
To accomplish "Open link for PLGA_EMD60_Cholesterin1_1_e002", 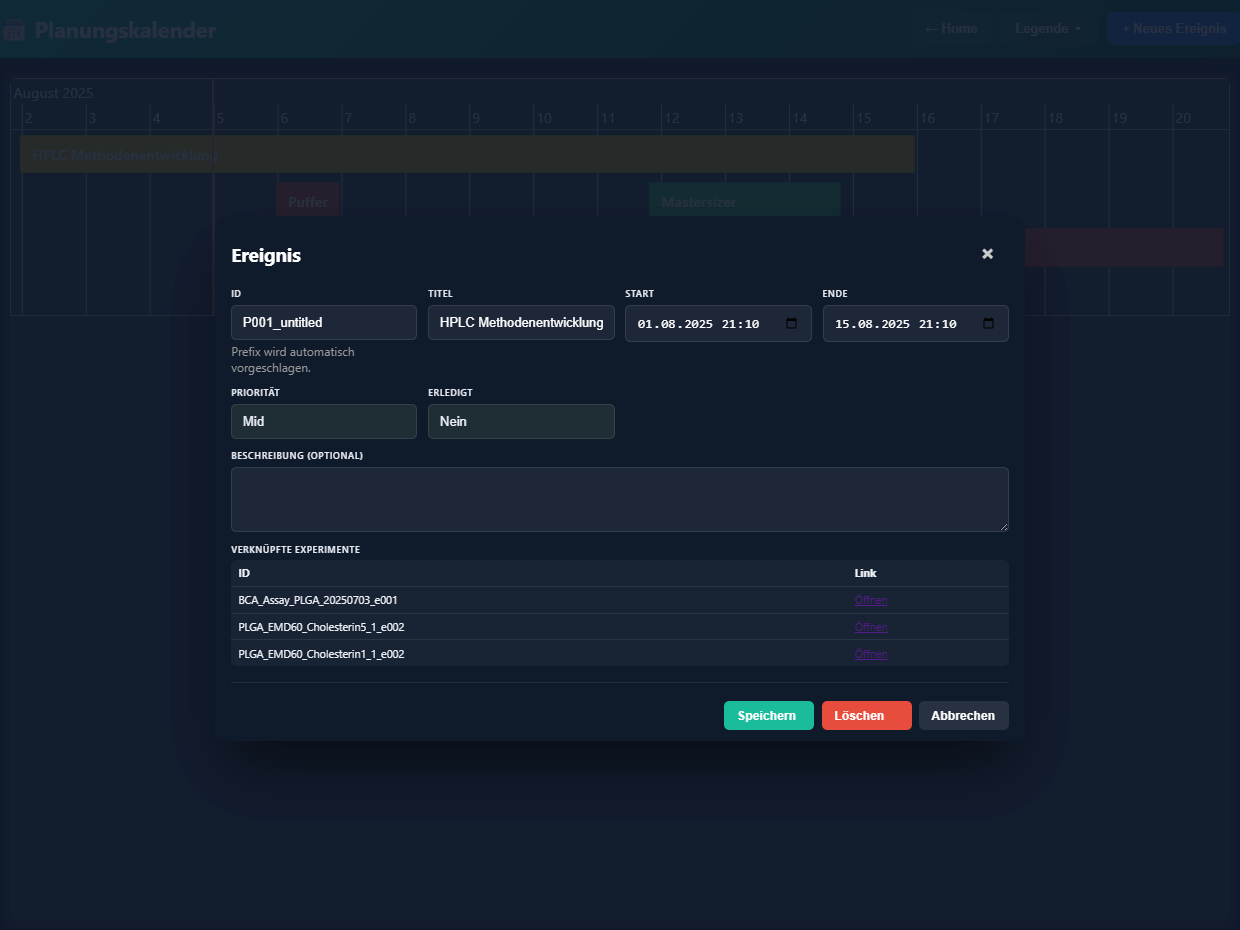I will pos(870,654).
